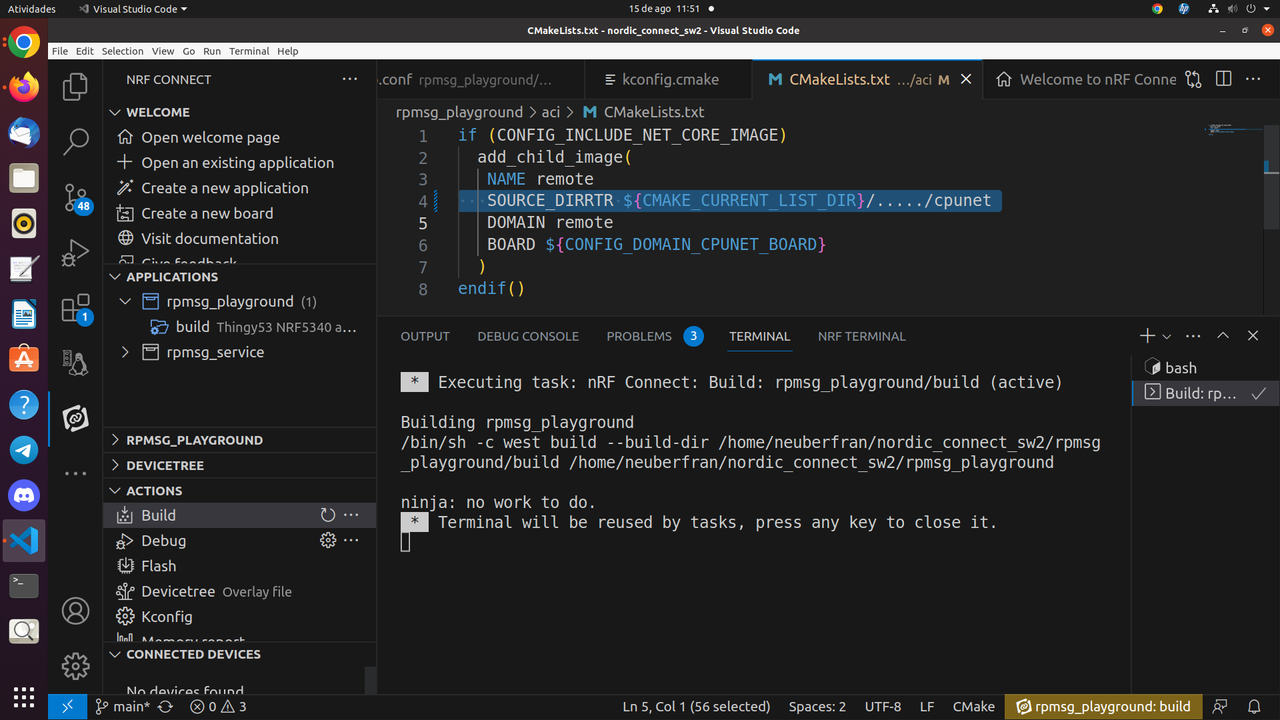Open the Accounts icon in activity bar

tap(76, 610)
